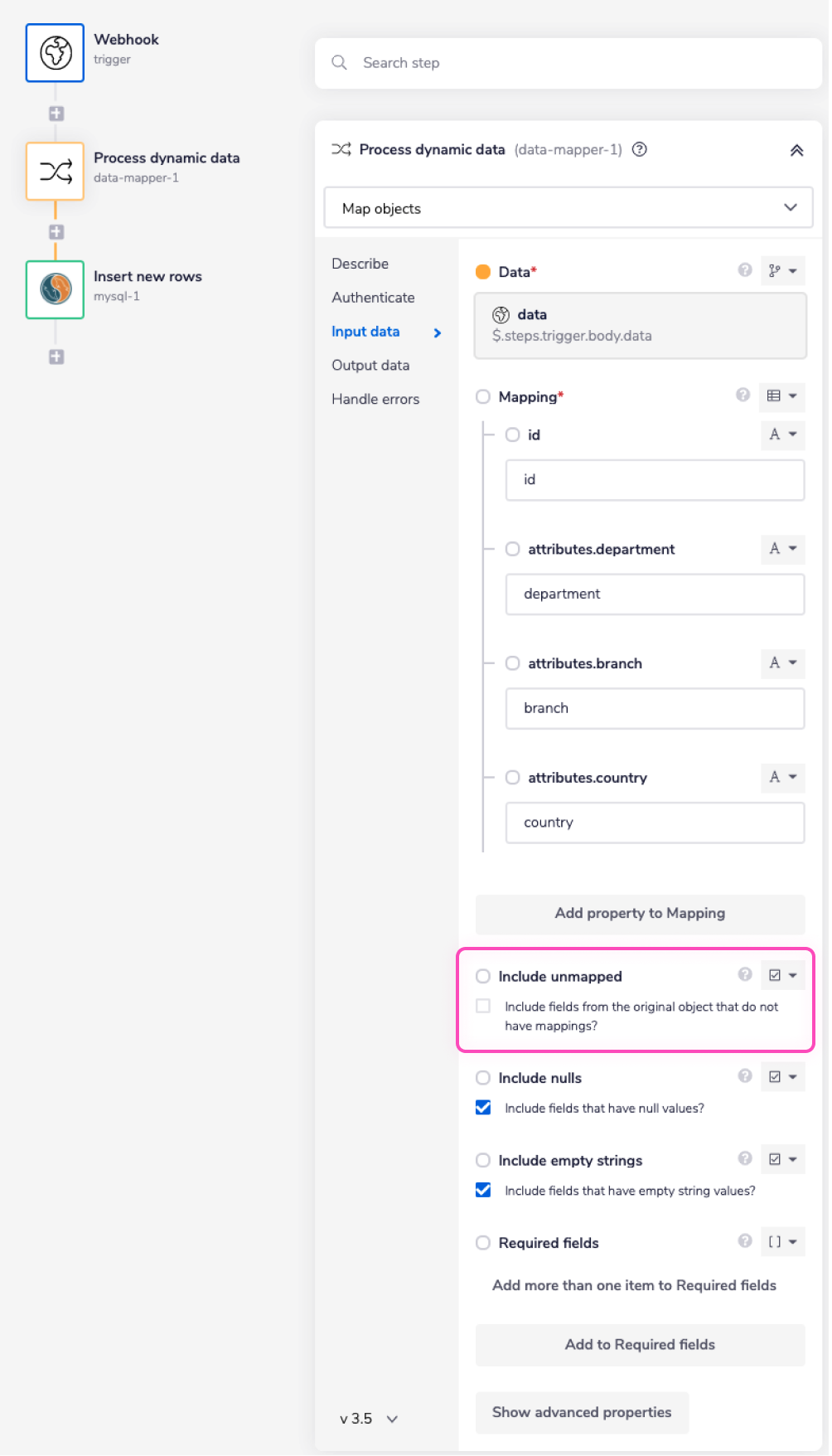
Task: Uncheck Include fields that have null values
Action: click(x=483, y=1108)
